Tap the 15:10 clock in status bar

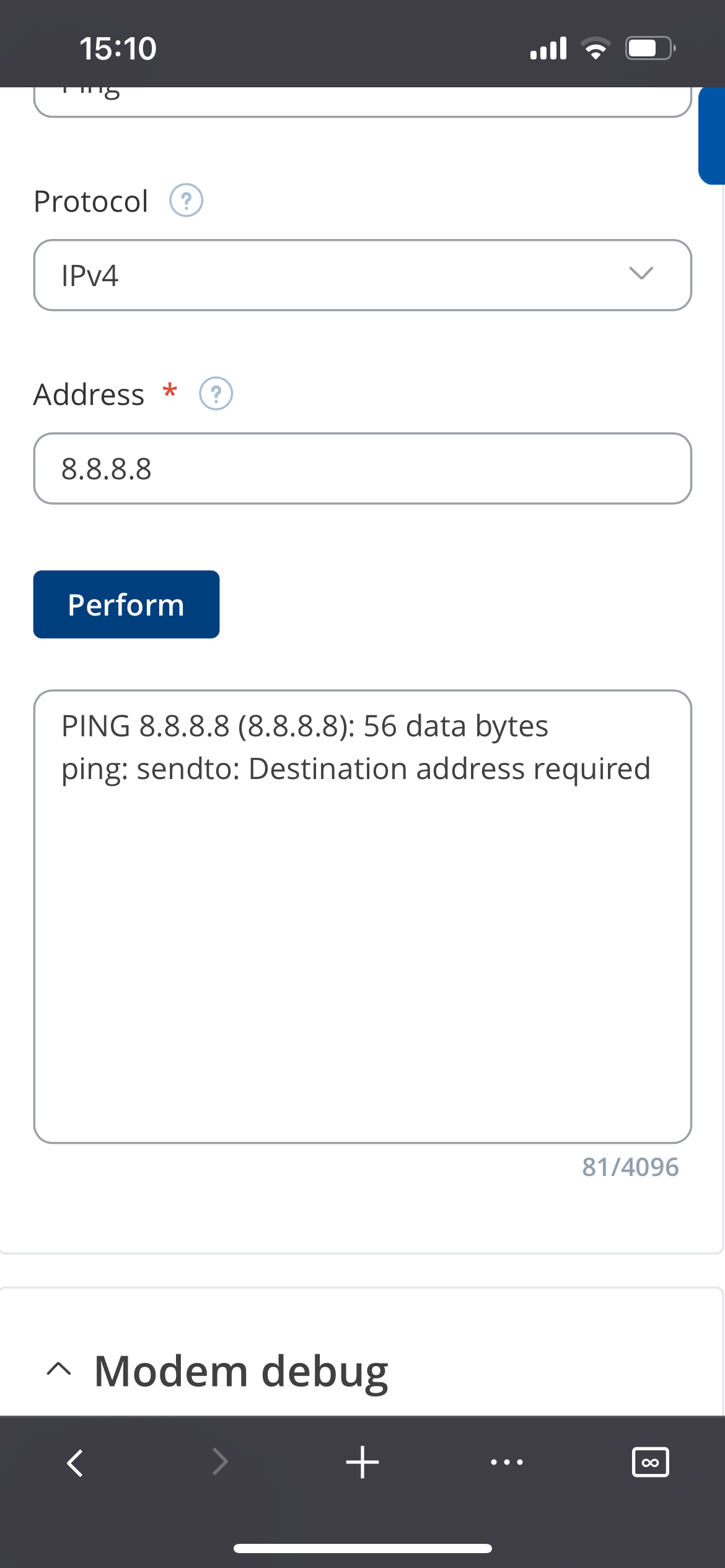118,48
